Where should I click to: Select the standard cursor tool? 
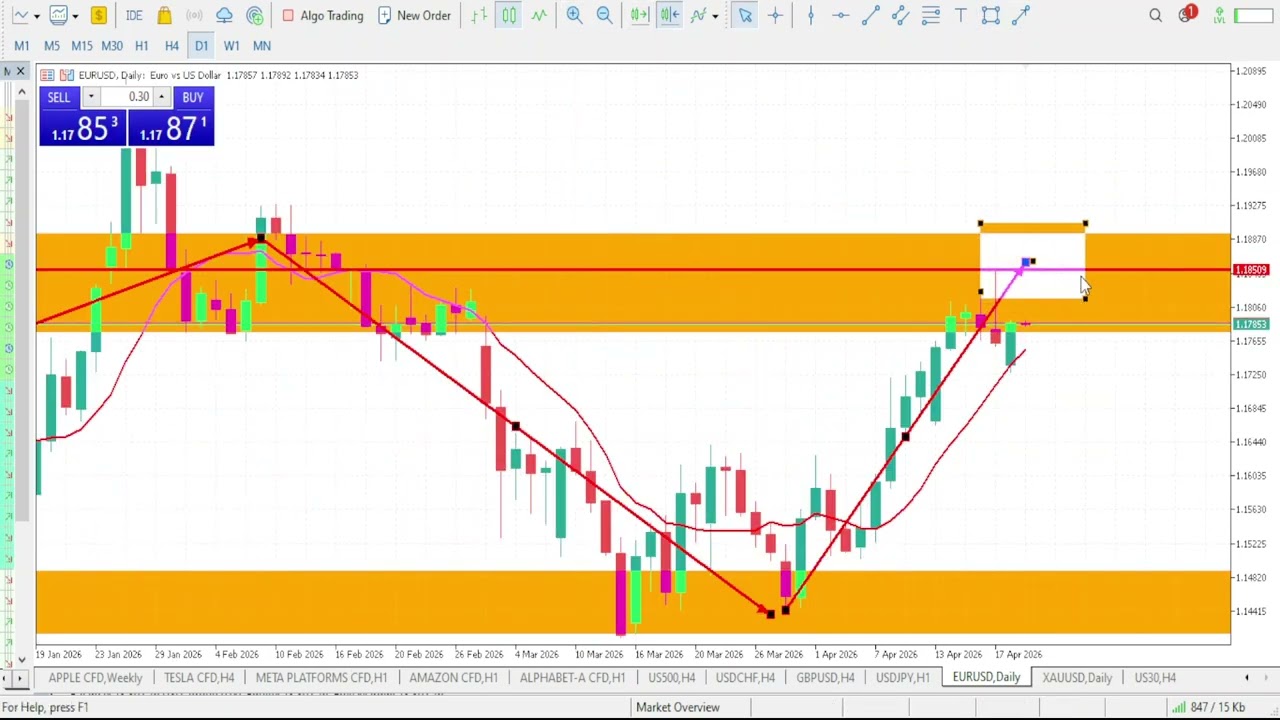pos(745,15)
